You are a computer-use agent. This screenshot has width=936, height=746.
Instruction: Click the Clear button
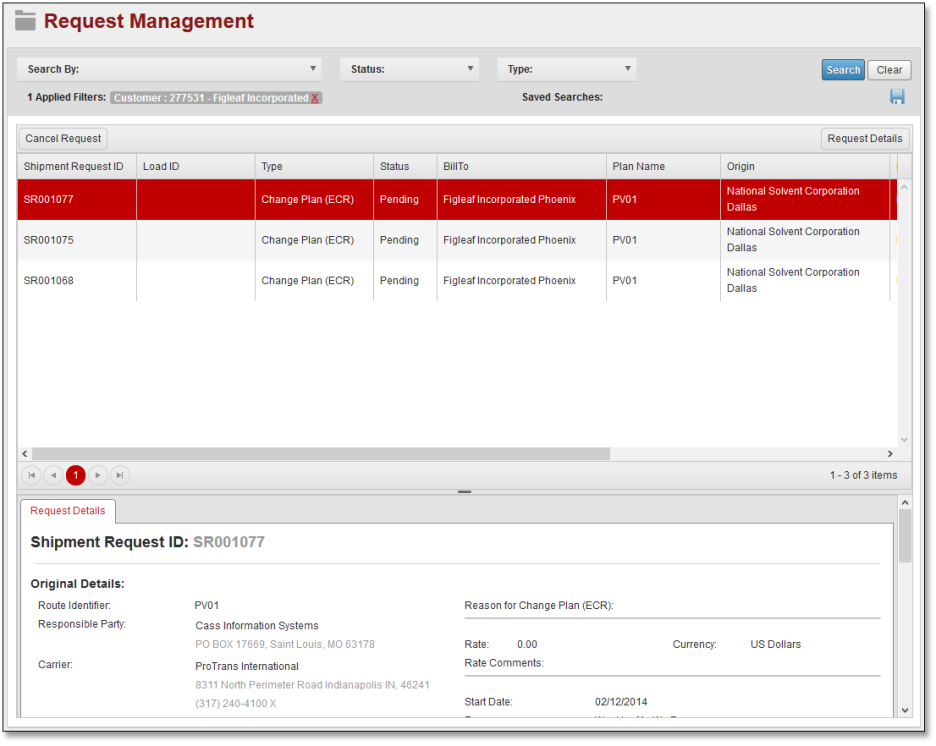pos(889,70)
